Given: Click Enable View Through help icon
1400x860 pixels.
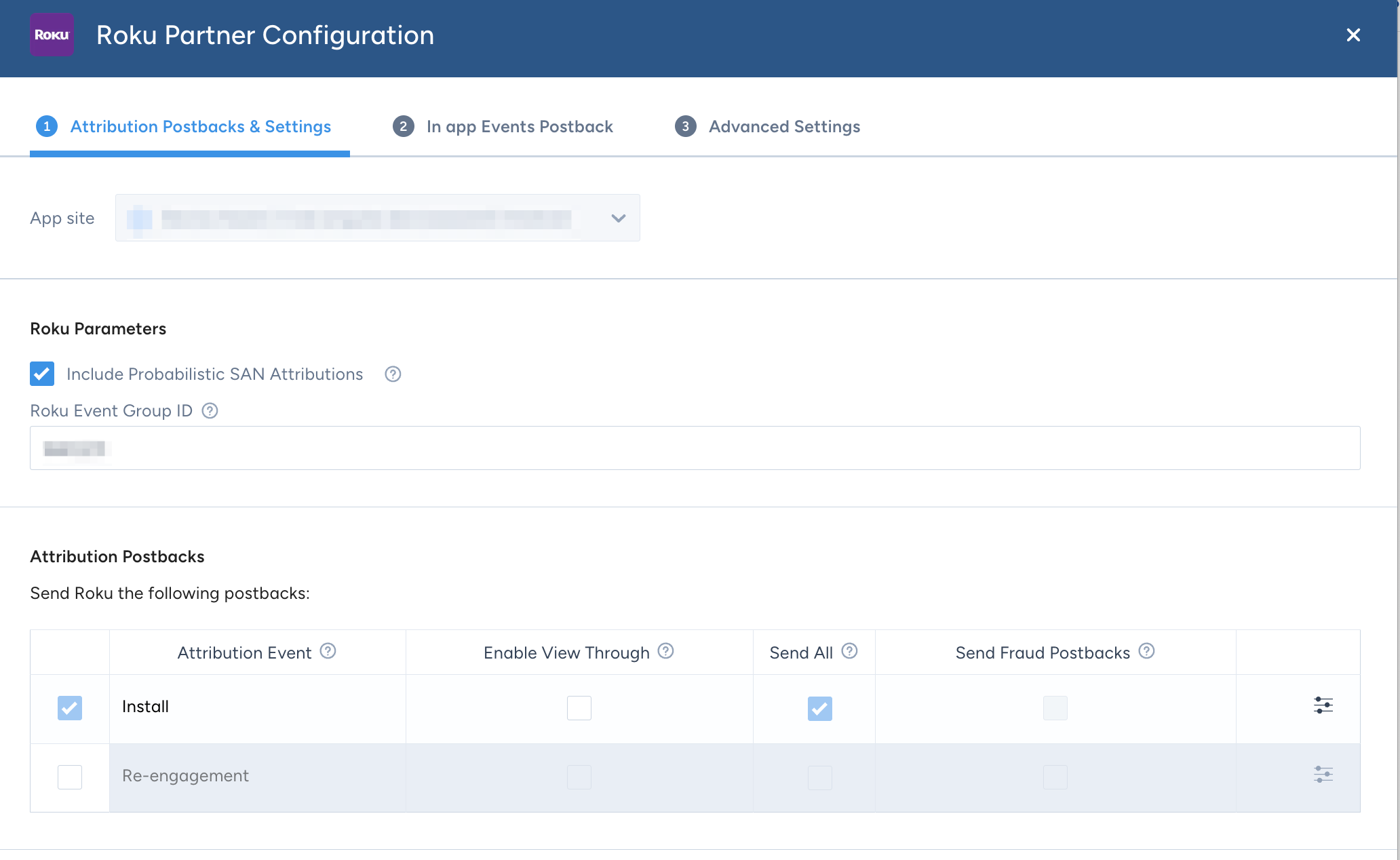Looking at the screenshot, I should point(666,651).
